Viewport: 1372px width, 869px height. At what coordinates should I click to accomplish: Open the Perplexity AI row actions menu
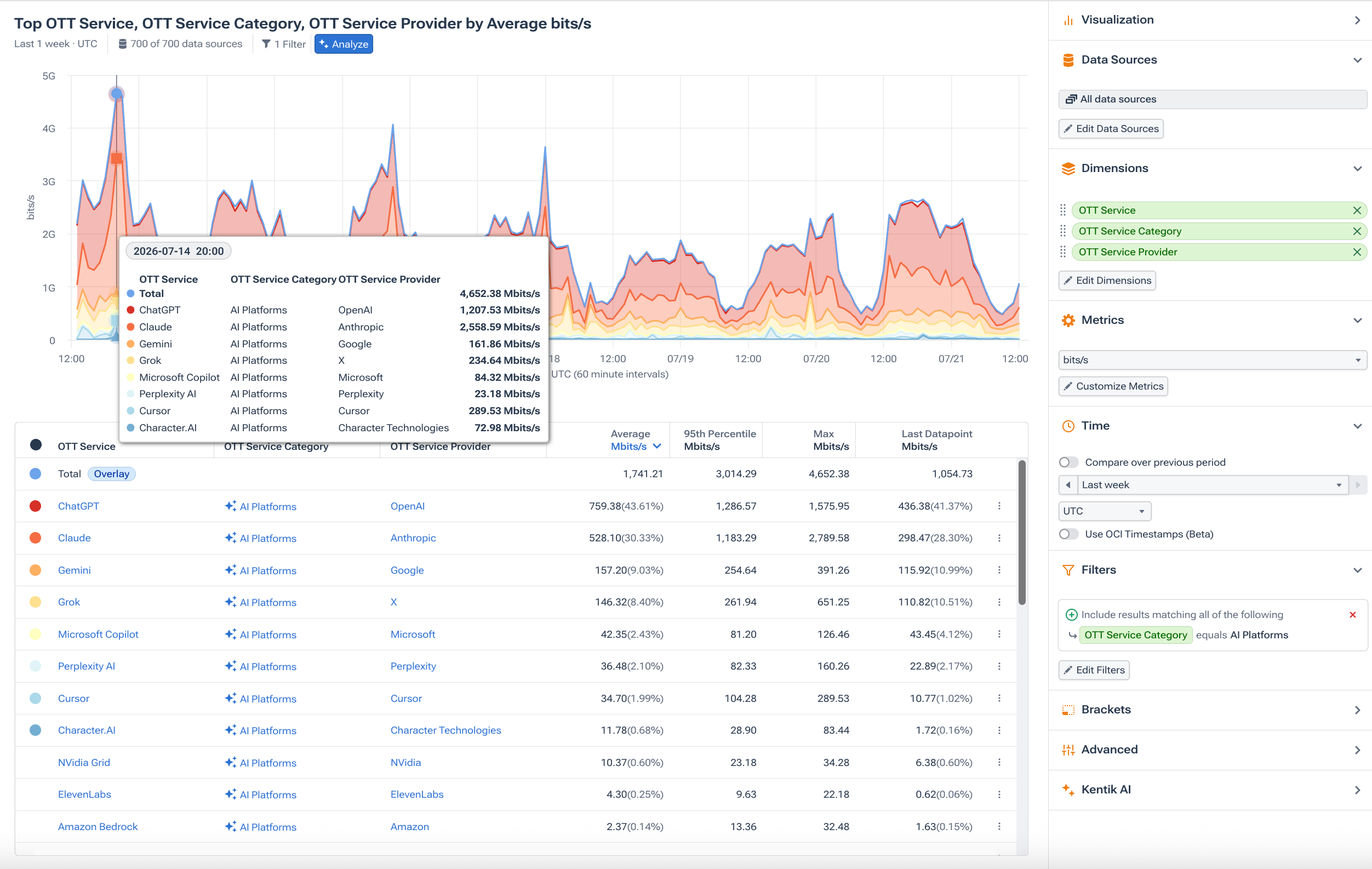(x=999, y=666)
